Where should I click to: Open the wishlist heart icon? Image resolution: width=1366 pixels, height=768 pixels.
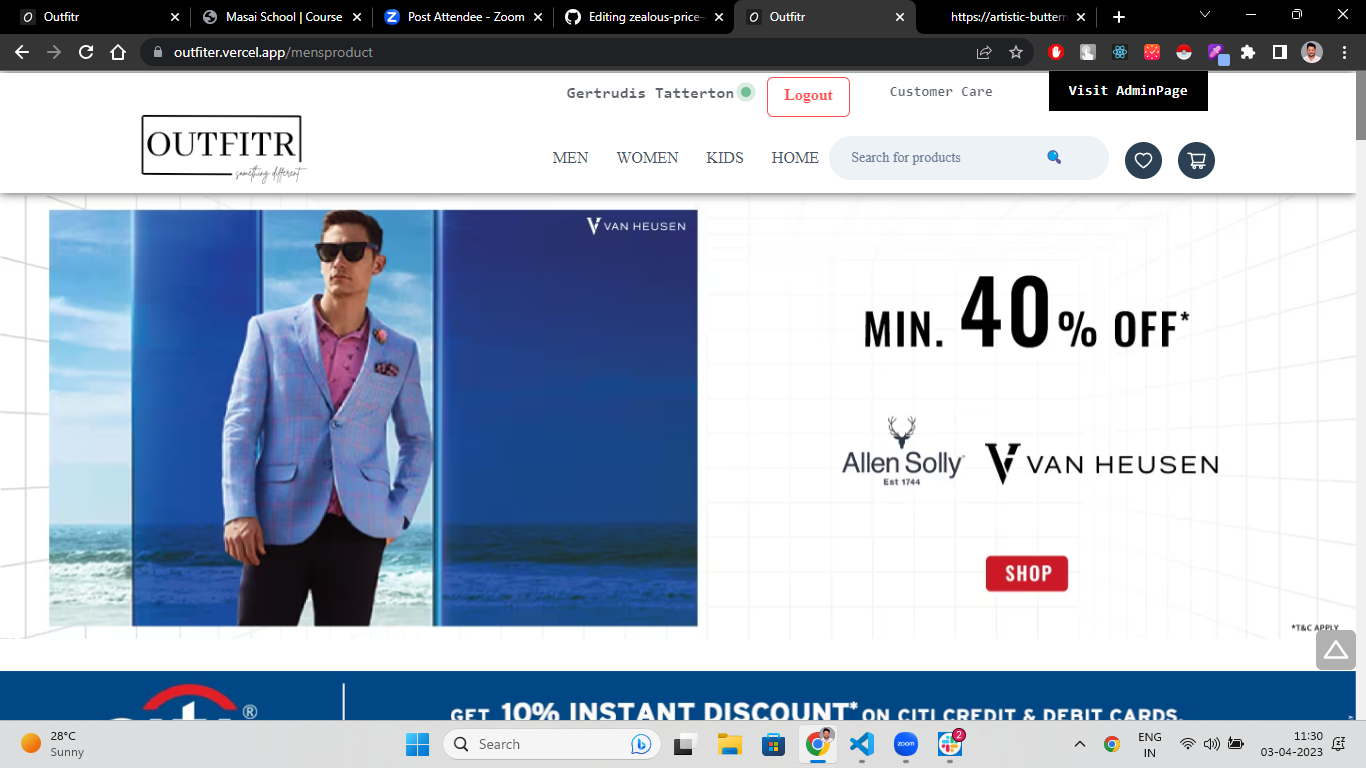[x=1143, y=160]
